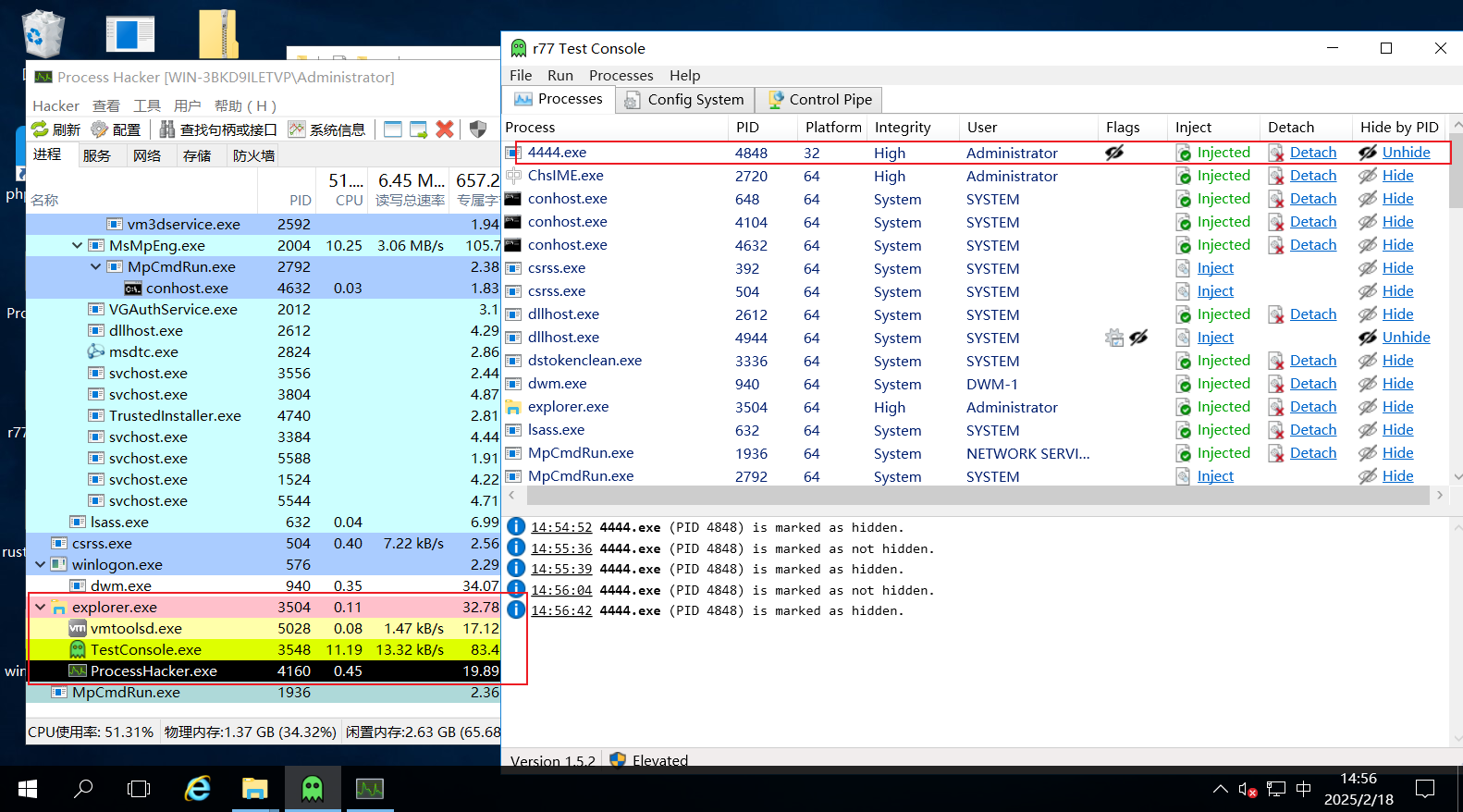This screenshot has width=1463, height=812.
Task: Open Task View on the taskbar
Action: pyautogui.click(x=139, y=789)
